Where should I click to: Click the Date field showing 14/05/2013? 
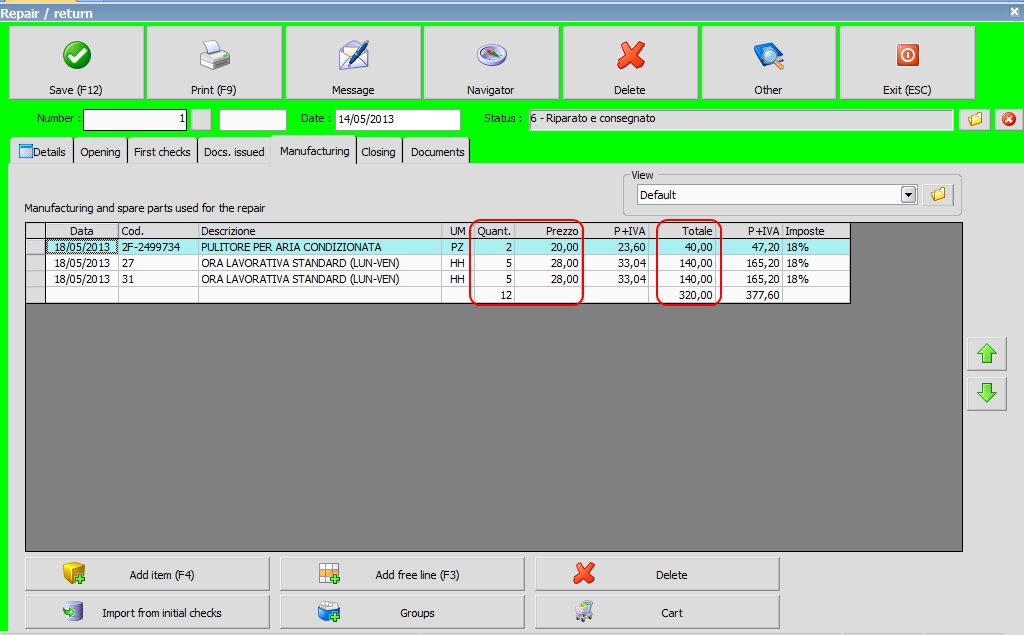(398, 120)
